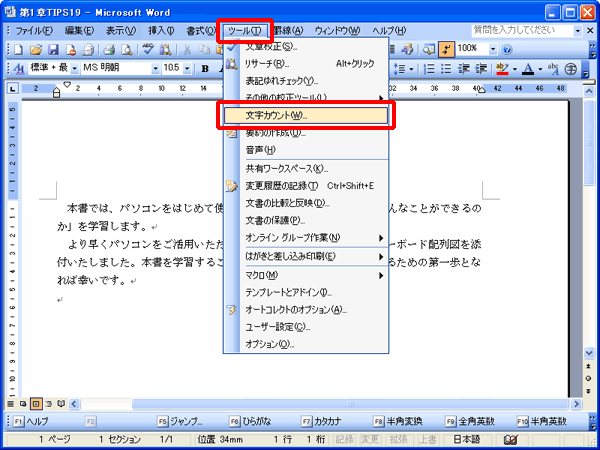Screen dimensions: 600x450
Task: Click the horizontal scrollbar thumb
Action: [x=350, y=404]
